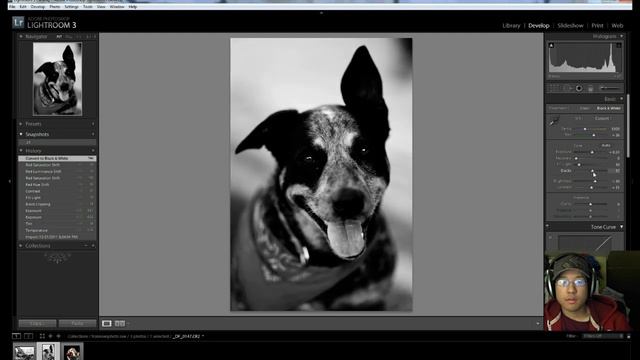Toggle highlight clipping indicator in histogram
Viewport: 640px width, 360px height.
(x=619, y=45)
